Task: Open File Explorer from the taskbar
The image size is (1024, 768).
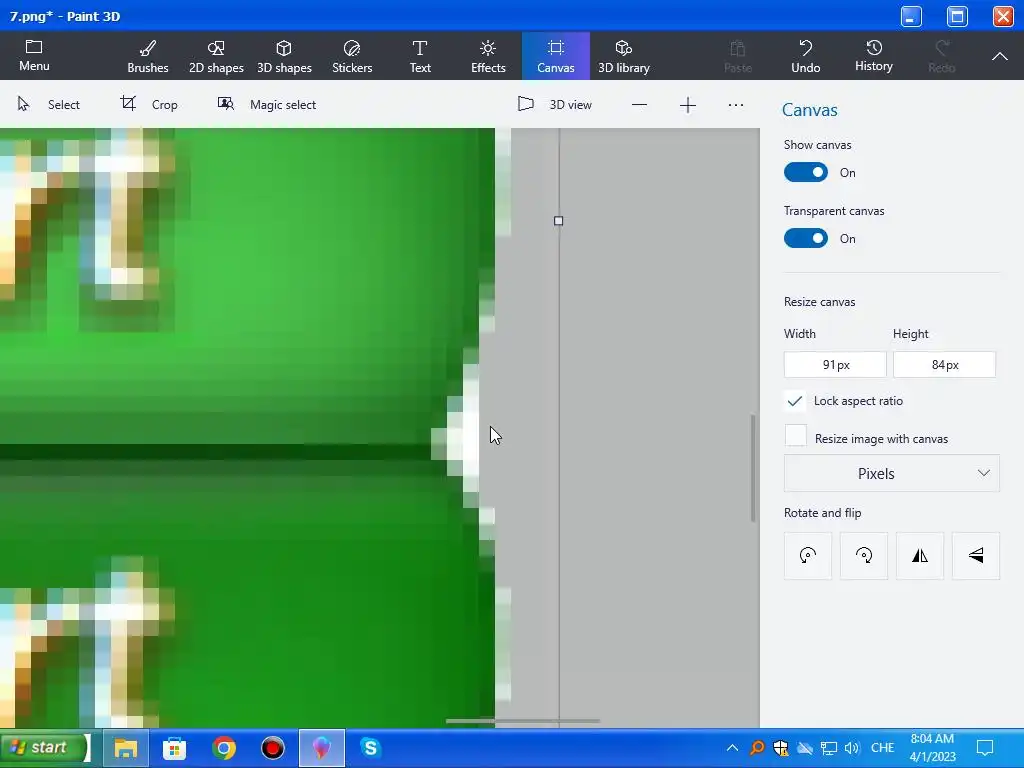Action: pos(125,748)
